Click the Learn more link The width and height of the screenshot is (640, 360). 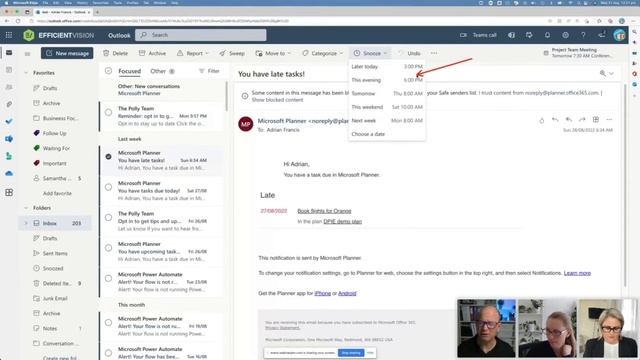pos(577,273)
